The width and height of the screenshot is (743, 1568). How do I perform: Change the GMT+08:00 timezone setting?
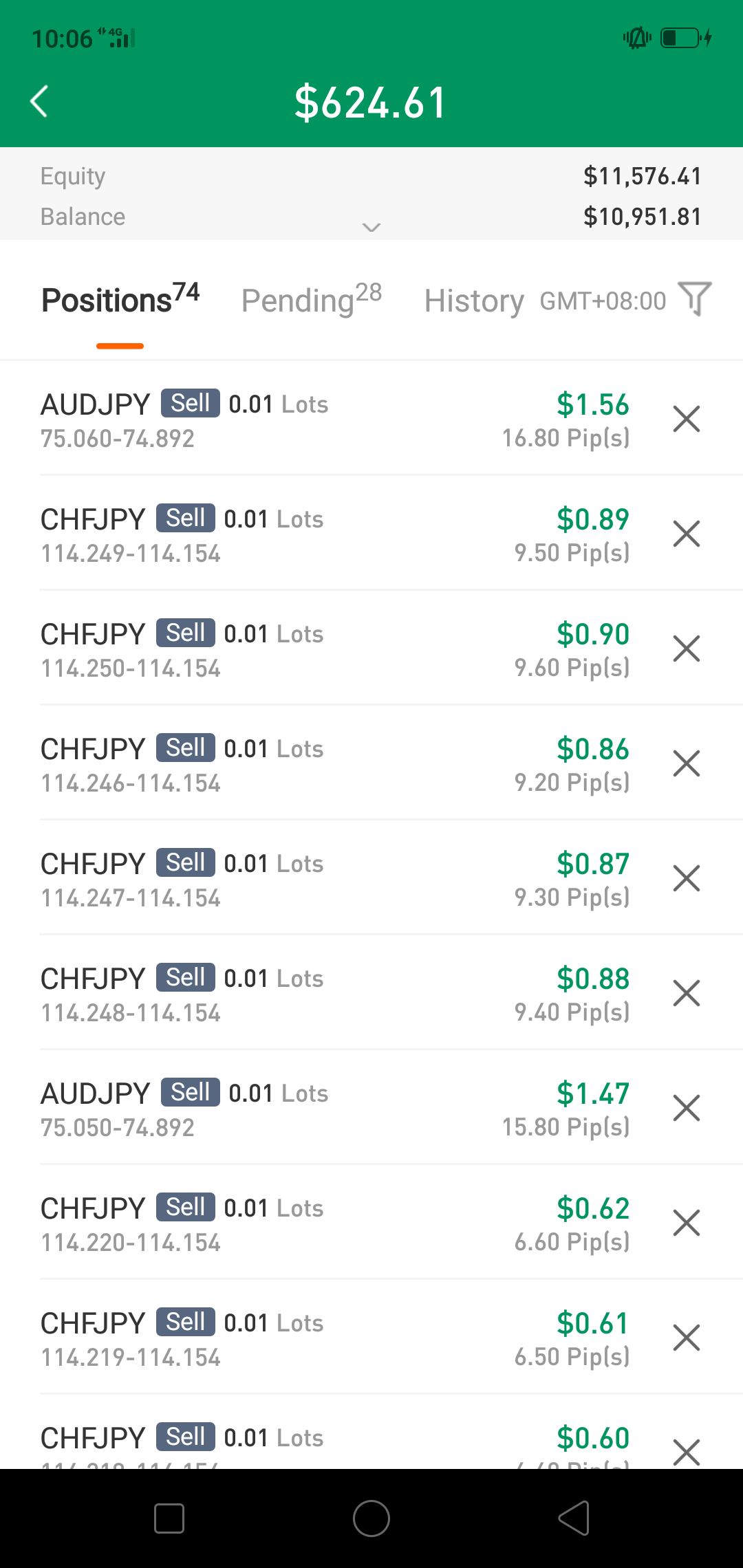click(603, 301)
